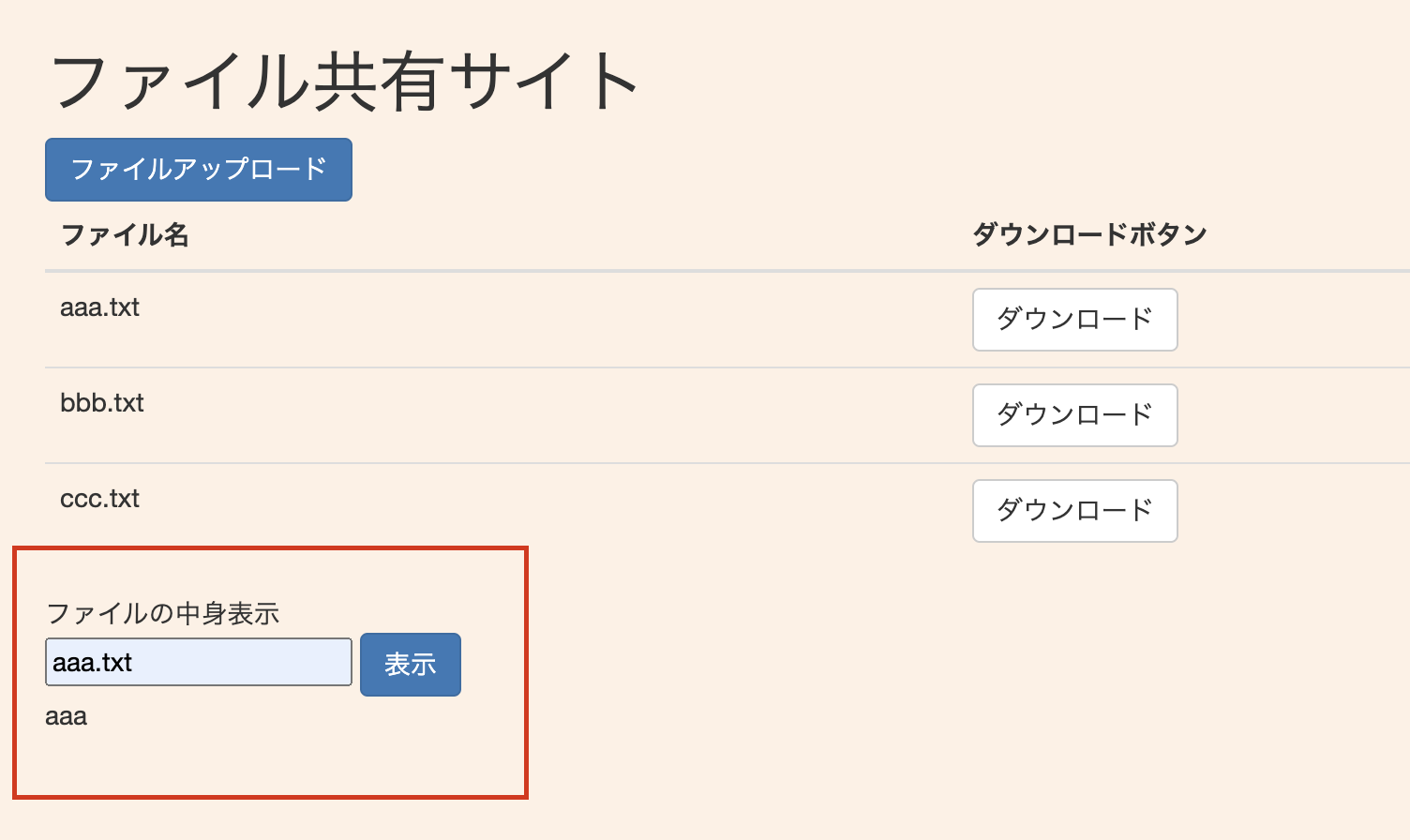Click the separator line below the table header
Viewport: 1410px width, 840px height.
tap(562, 271)
